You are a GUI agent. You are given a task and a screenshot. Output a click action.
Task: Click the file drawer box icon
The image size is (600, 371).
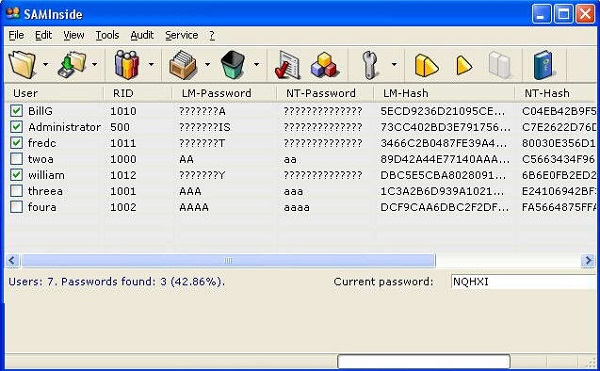[x=183, y=65]
